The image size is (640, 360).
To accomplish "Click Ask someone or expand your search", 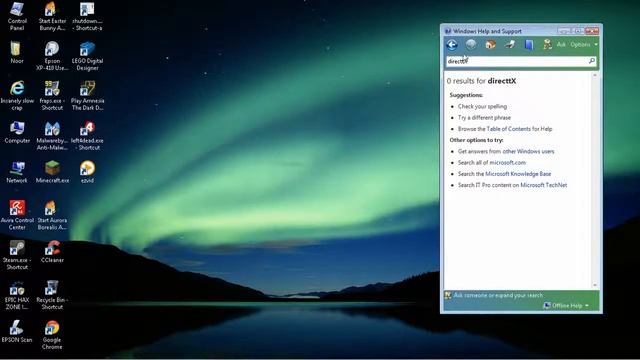I will (498, 295).
